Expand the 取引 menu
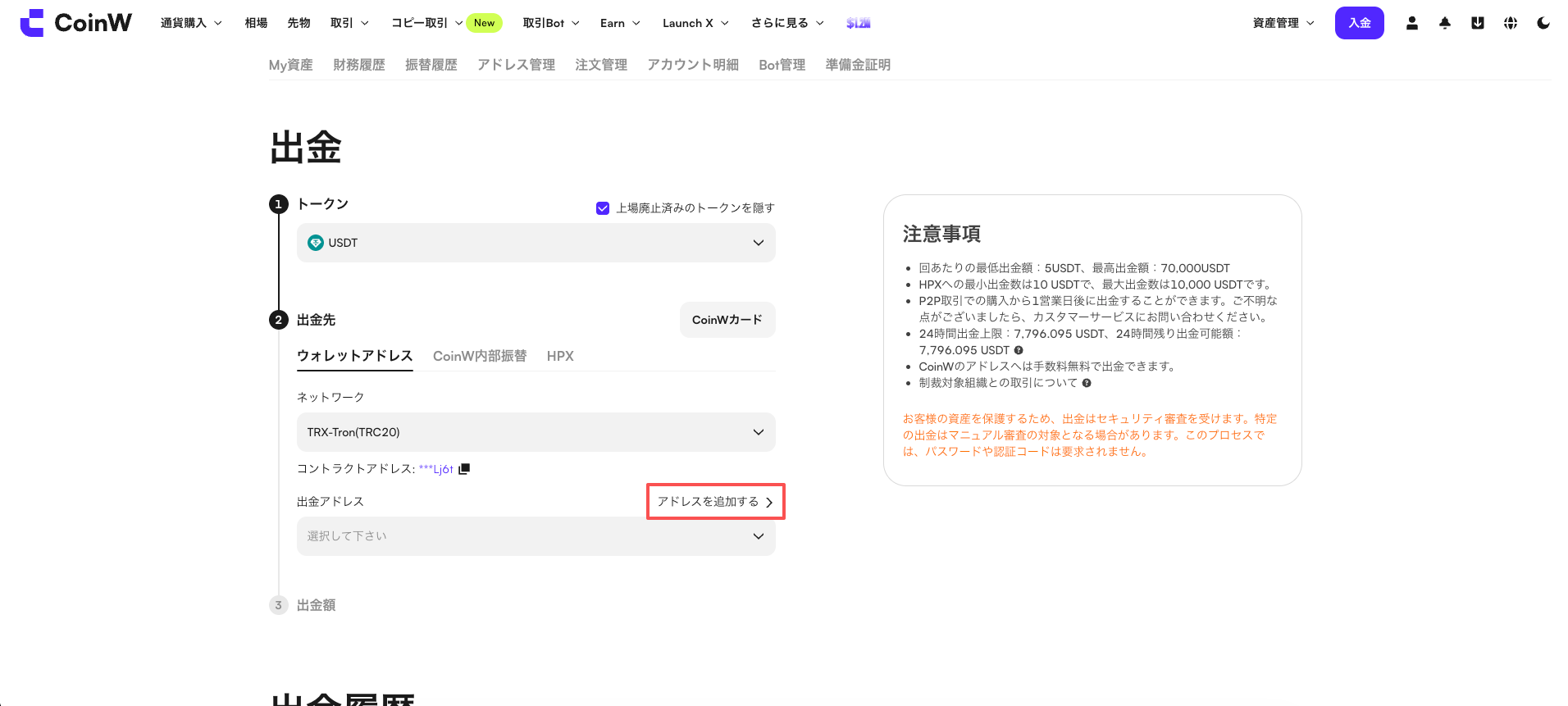This screenshot has width=1568, height=706. pyautogui.click(x=349, y=23)
